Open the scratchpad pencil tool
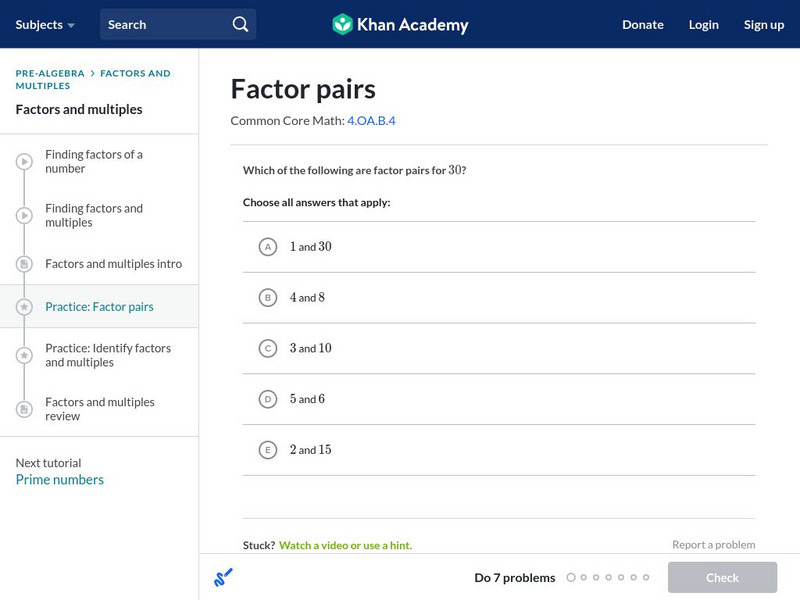 tap(223, 577)
